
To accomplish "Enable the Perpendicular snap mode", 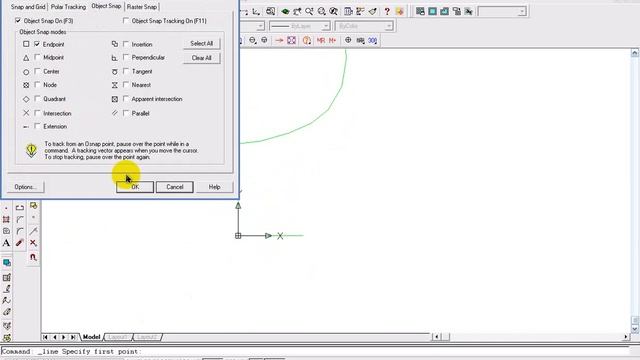I will 126,58.
